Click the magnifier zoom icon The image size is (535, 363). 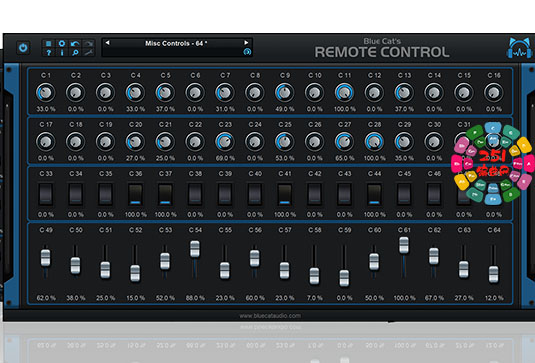click(x=75, y=53)
